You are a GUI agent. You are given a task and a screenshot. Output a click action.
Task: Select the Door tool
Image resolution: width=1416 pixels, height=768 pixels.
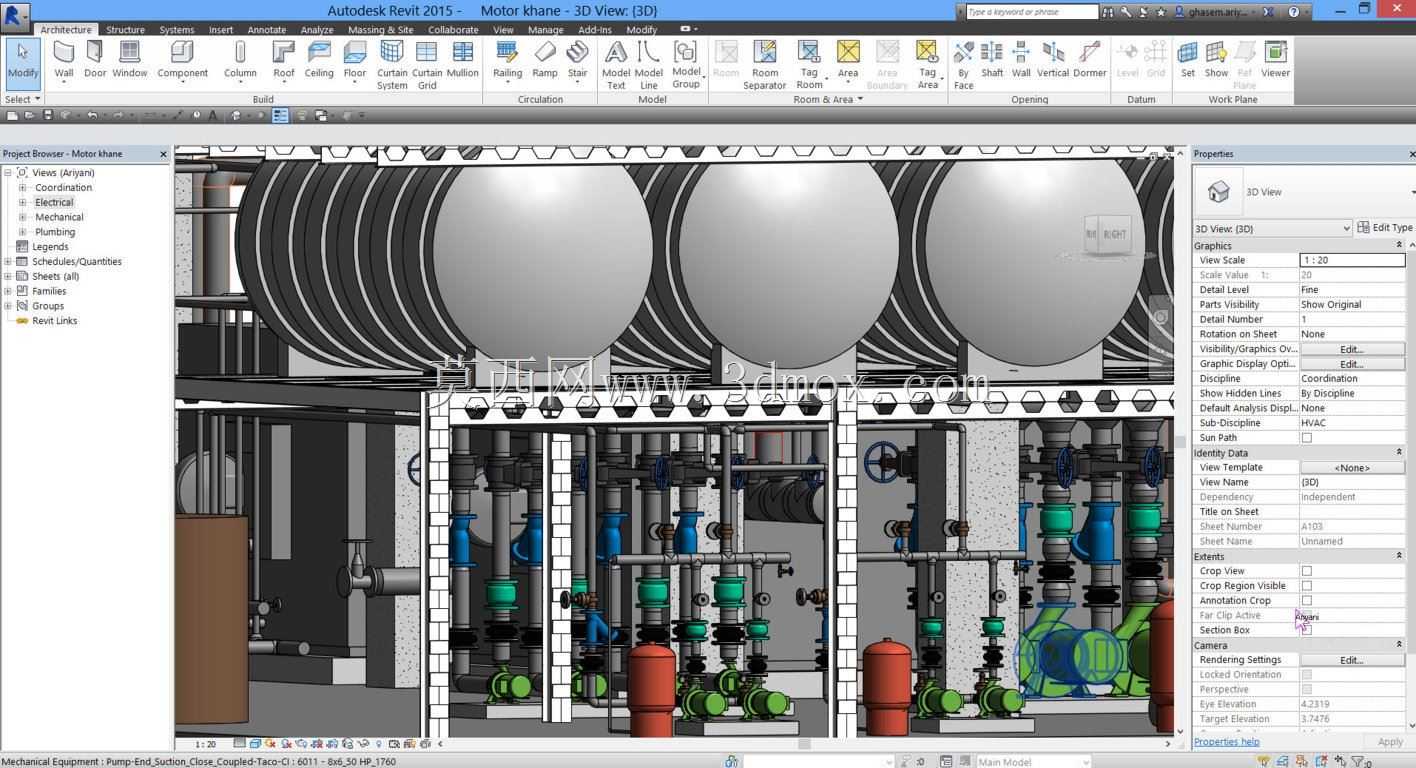click(x=95, y=60)
